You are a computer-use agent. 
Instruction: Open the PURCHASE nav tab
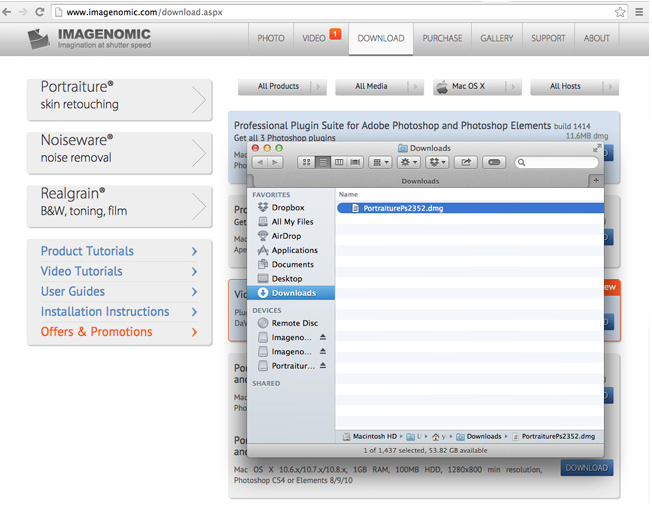pyautogui.click(x=442, y=38)
